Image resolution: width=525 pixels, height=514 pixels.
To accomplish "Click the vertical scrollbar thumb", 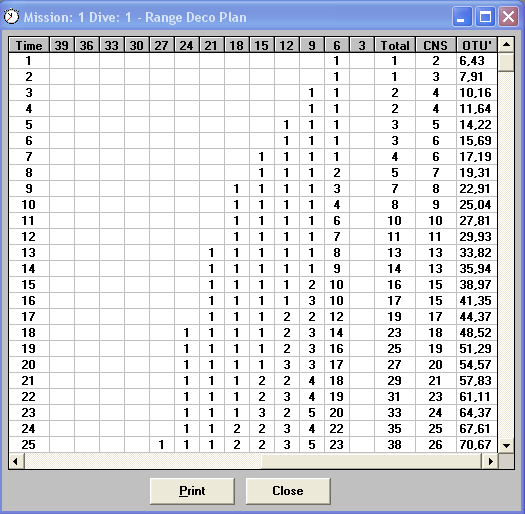I will point(506,62).
